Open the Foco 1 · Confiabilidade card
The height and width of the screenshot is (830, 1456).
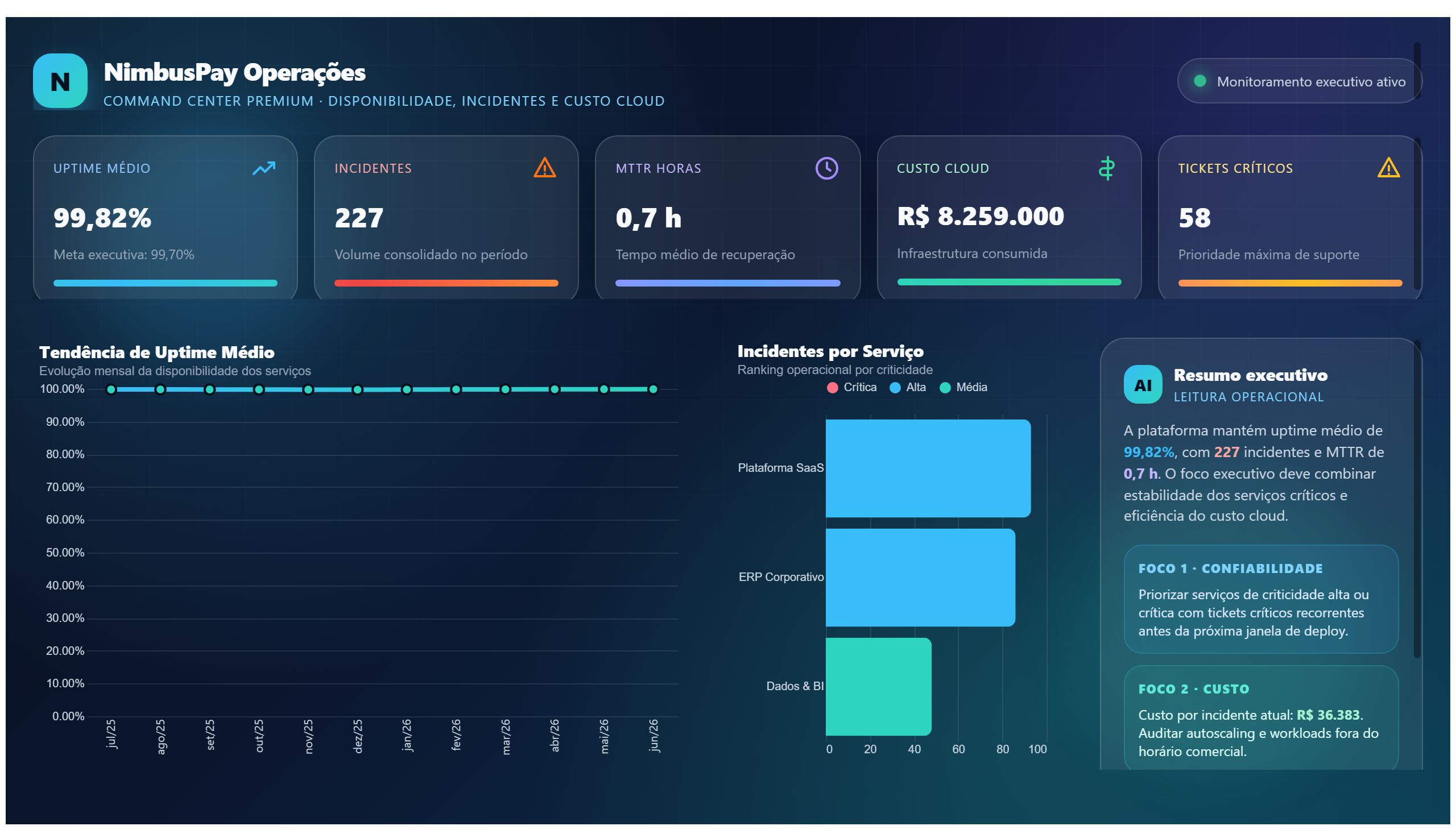pos(1260,599)
